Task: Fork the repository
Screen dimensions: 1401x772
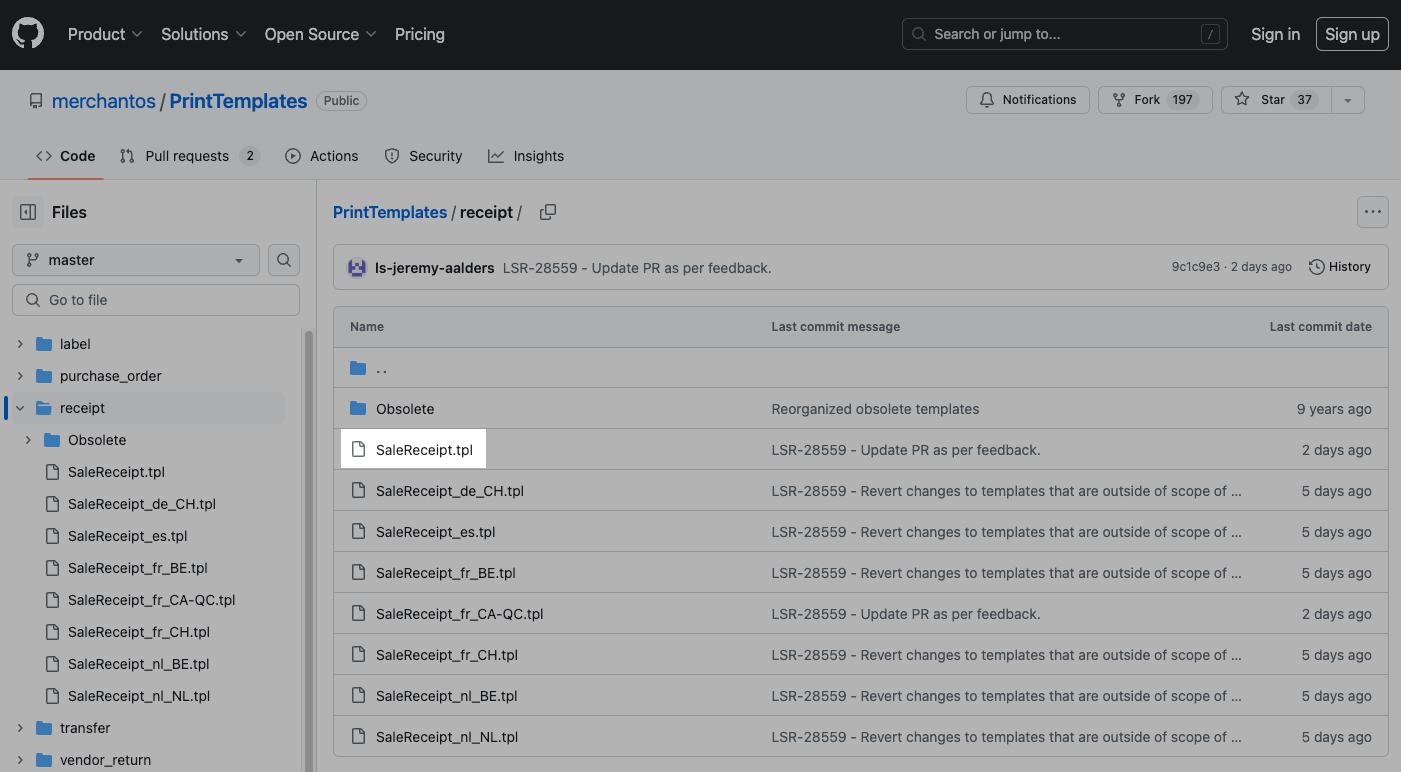Action: pos(1155,100)
